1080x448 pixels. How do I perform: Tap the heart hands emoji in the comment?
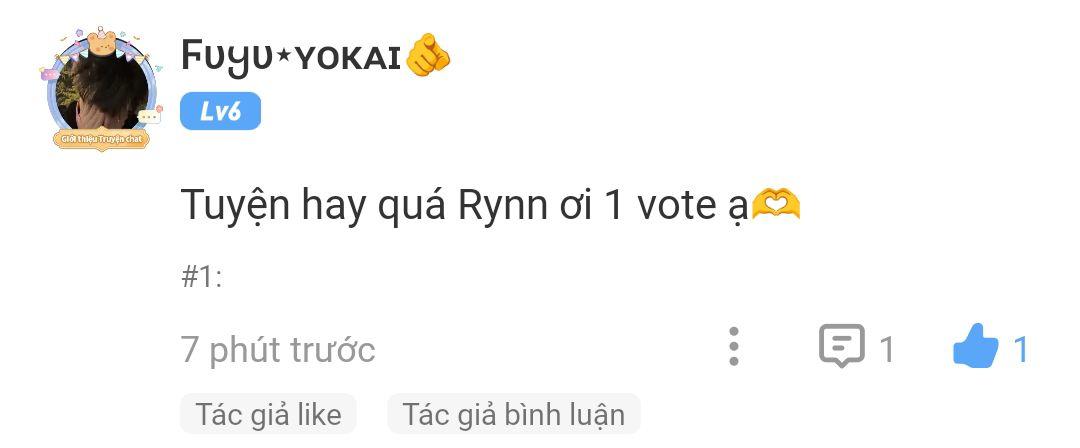776,205
